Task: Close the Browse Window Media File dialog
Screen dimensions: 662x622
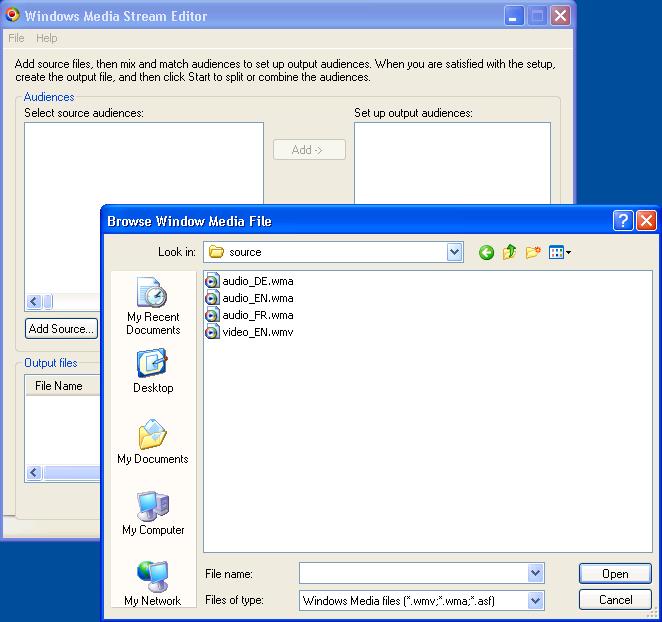Action: tap(646, 221)
